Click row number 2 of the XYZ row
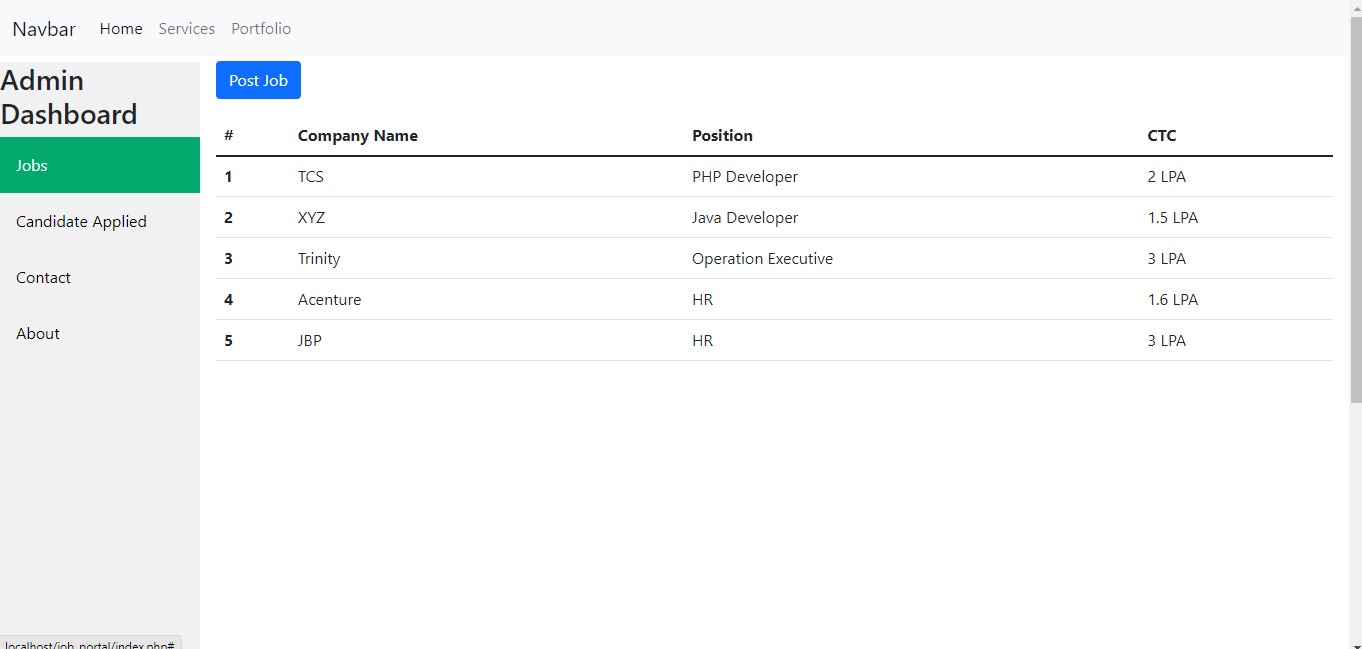This screenshot has height=649, width=1362. pyautogui.click(x=228, y=218)
